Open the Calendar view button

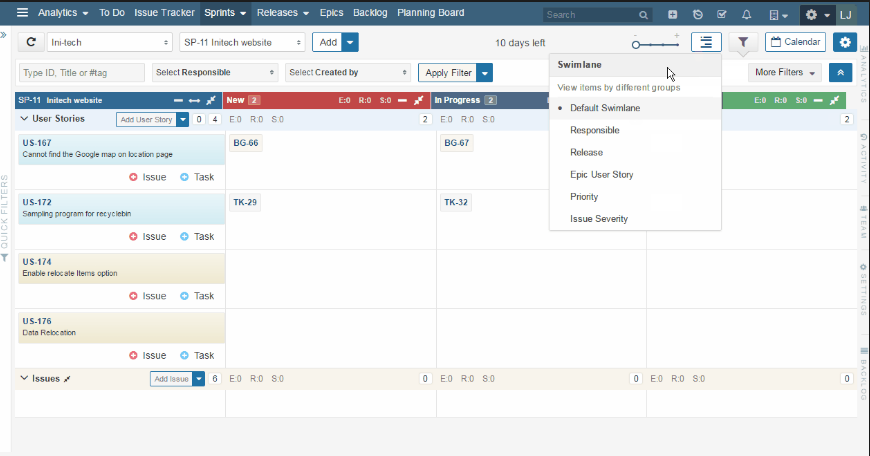(795, 42)
